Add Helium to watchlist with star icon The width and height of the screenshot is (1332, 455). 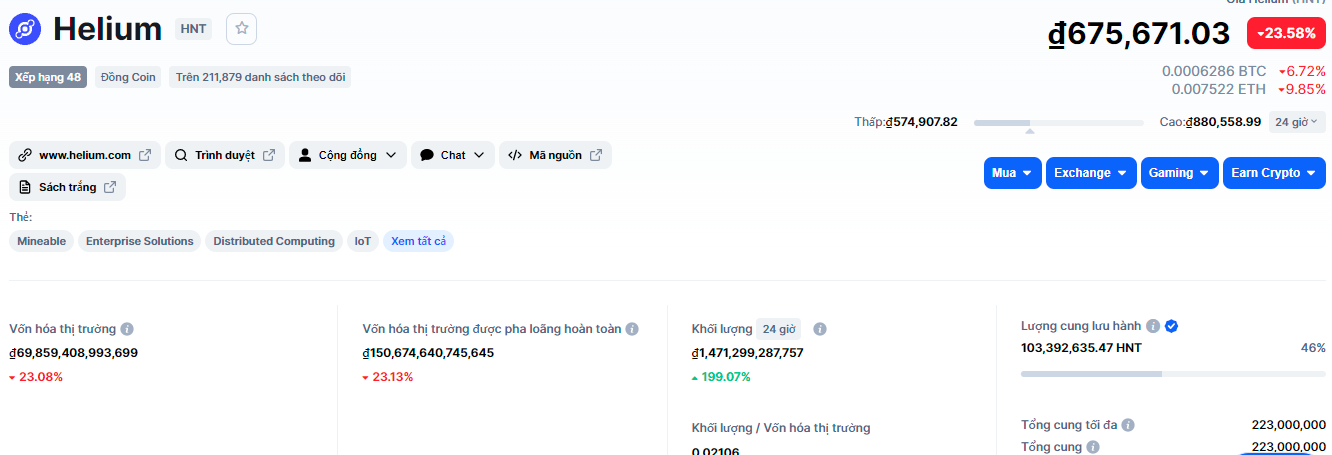[241, 29]
